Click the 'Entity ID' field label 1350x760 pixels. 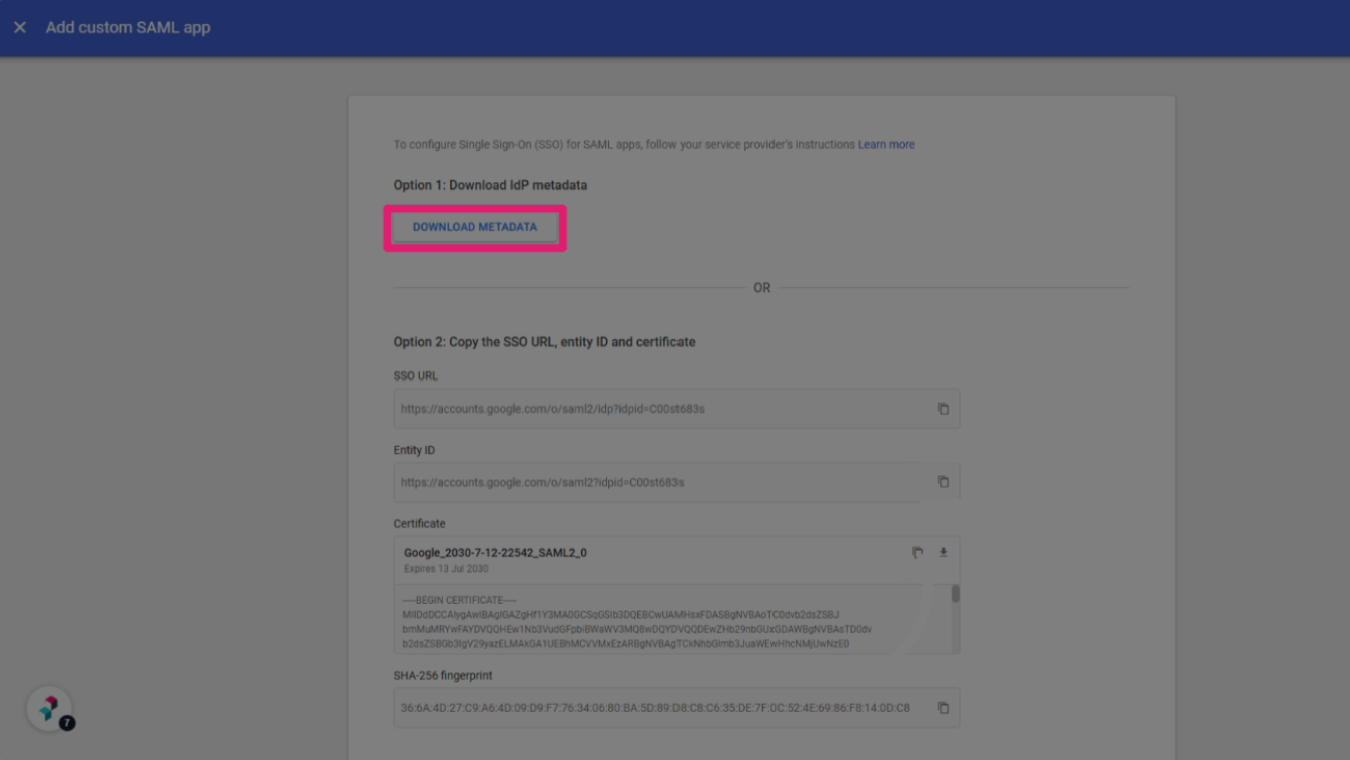[x=414, y=450]
